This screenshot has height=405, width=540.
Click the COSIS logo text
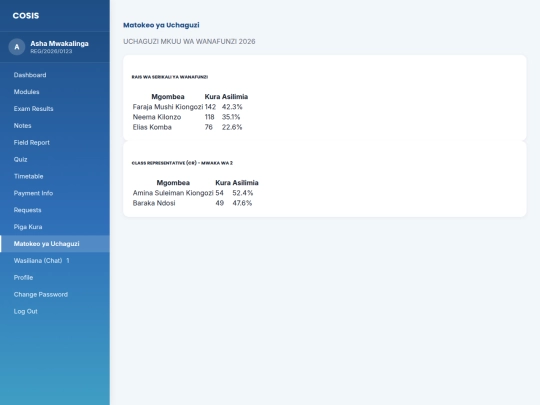(x=26, y=16)
